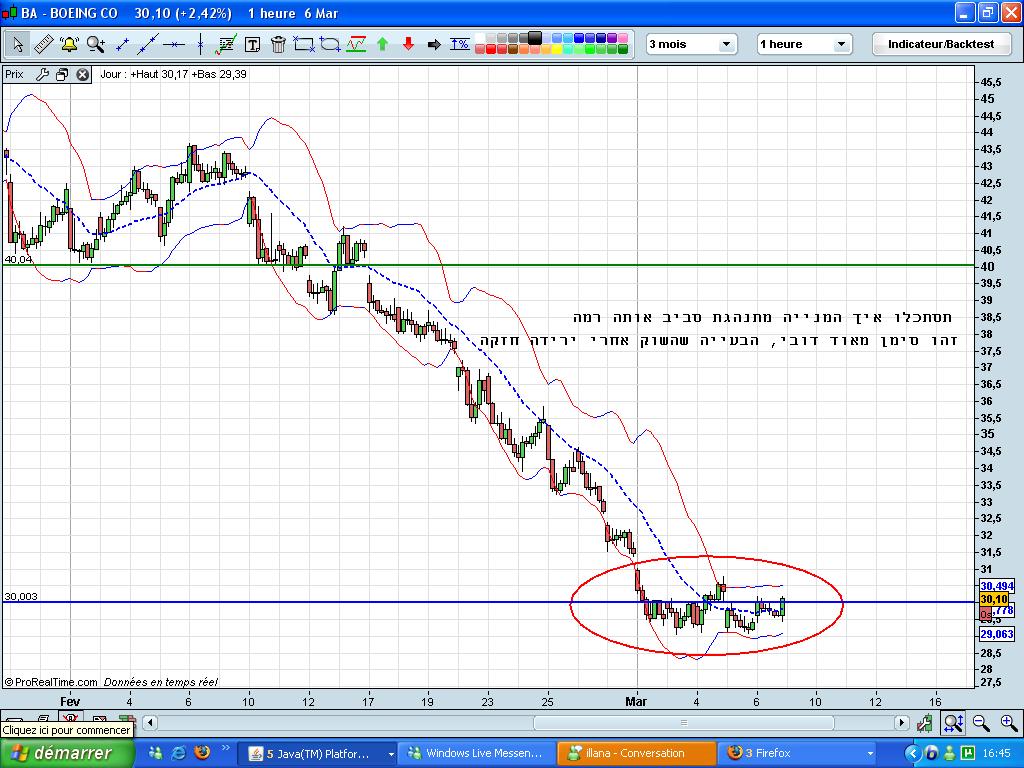Click the 16:45 system clock
The height and width of the screenshot is (768, 1024).
(x=997, y=754)
